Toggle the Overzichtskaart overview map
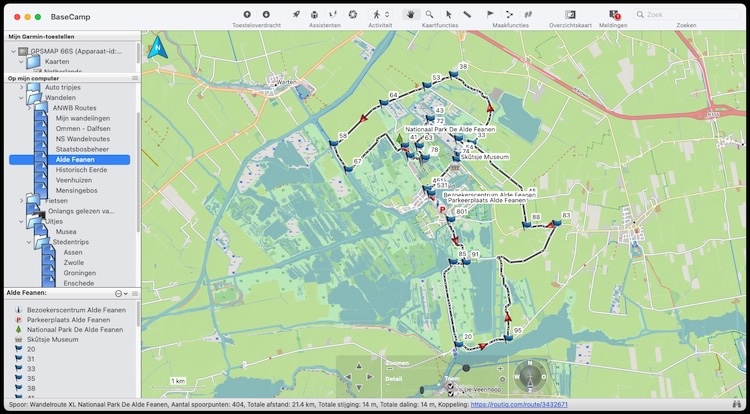Viewport: 750px width, 414px height. tap(570, 15)
